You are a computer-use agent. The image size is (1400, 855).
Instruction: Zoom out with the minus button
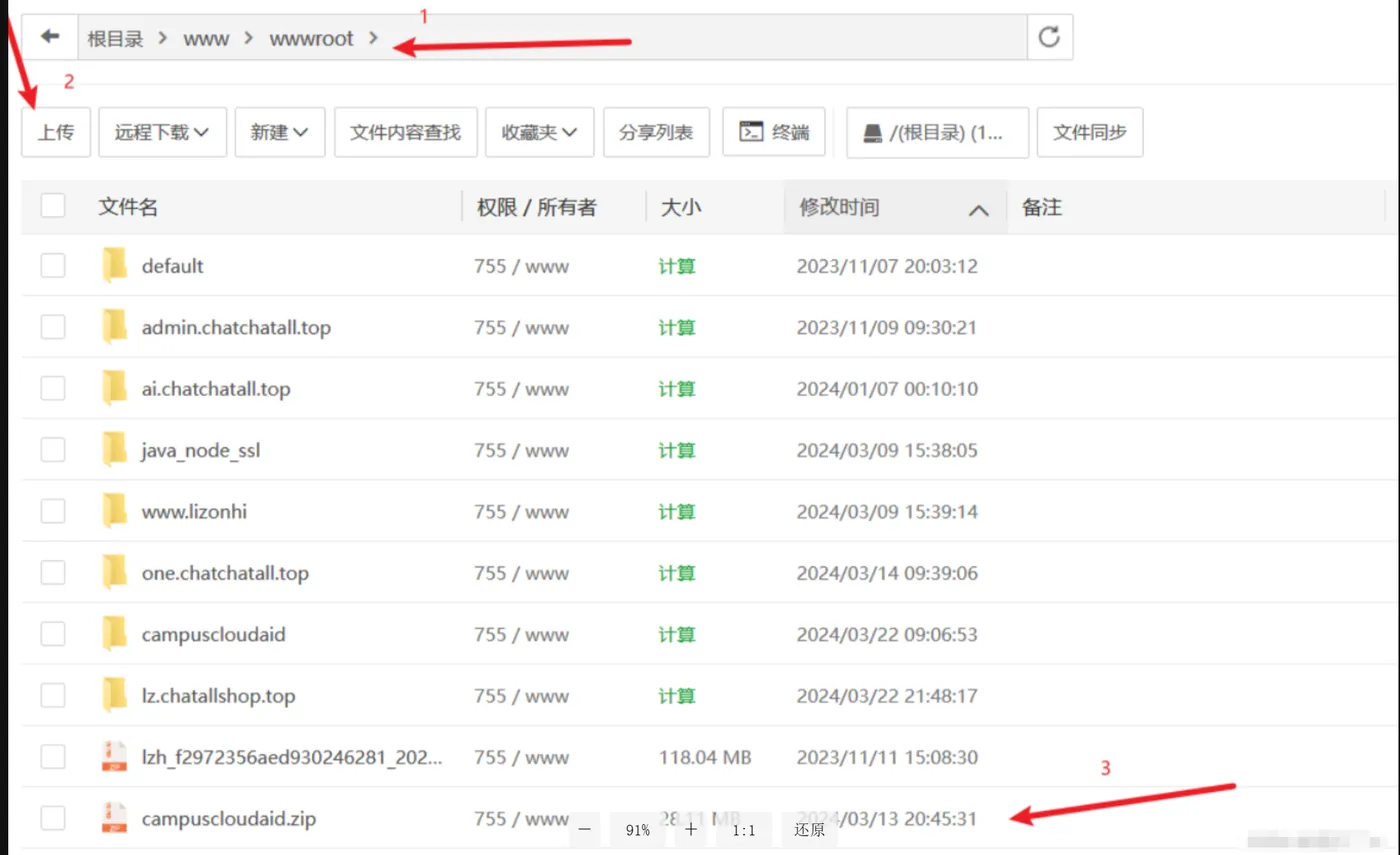[x=585, y=830]
